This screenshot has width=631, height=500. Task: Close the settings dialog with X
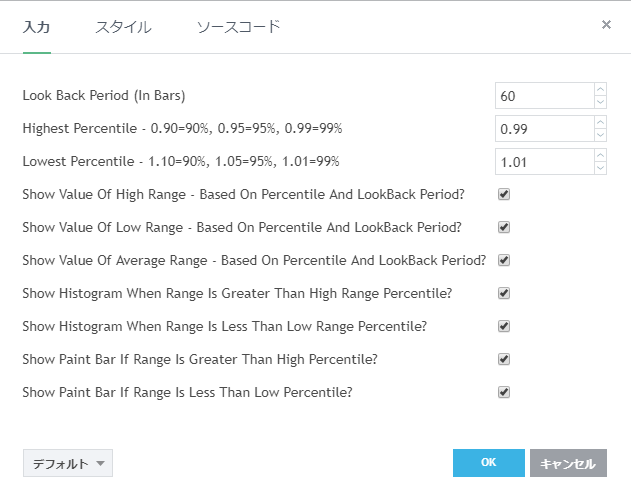click(x=606, y=25)
